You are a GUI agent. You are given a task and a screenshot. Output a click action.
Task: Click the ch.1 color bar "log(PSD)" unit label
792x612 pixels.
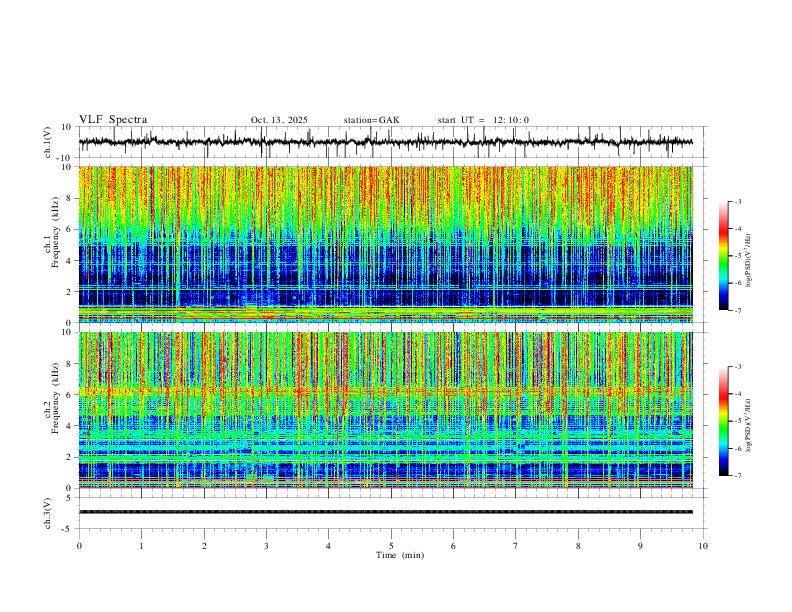pyautogui.click(x=748, y=260)
